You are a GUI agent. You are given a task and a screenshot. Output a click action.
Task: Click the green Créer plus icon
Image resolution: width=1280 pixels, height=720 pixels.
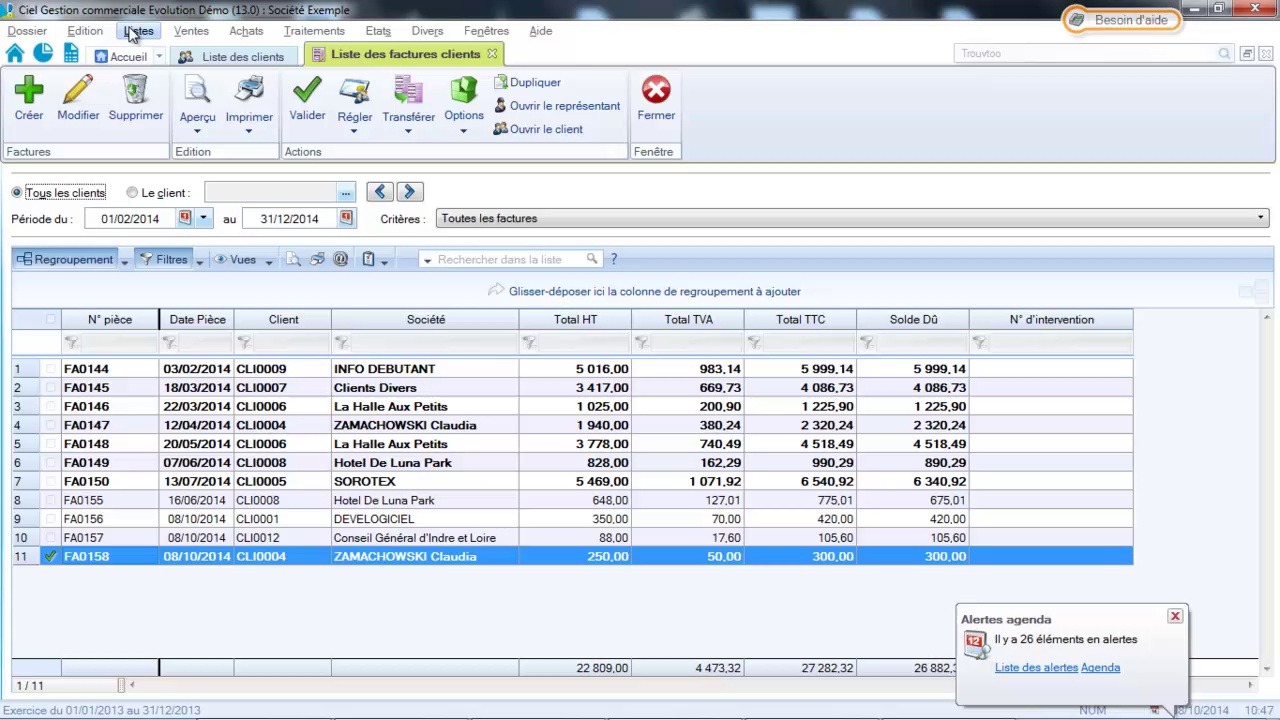29,91
